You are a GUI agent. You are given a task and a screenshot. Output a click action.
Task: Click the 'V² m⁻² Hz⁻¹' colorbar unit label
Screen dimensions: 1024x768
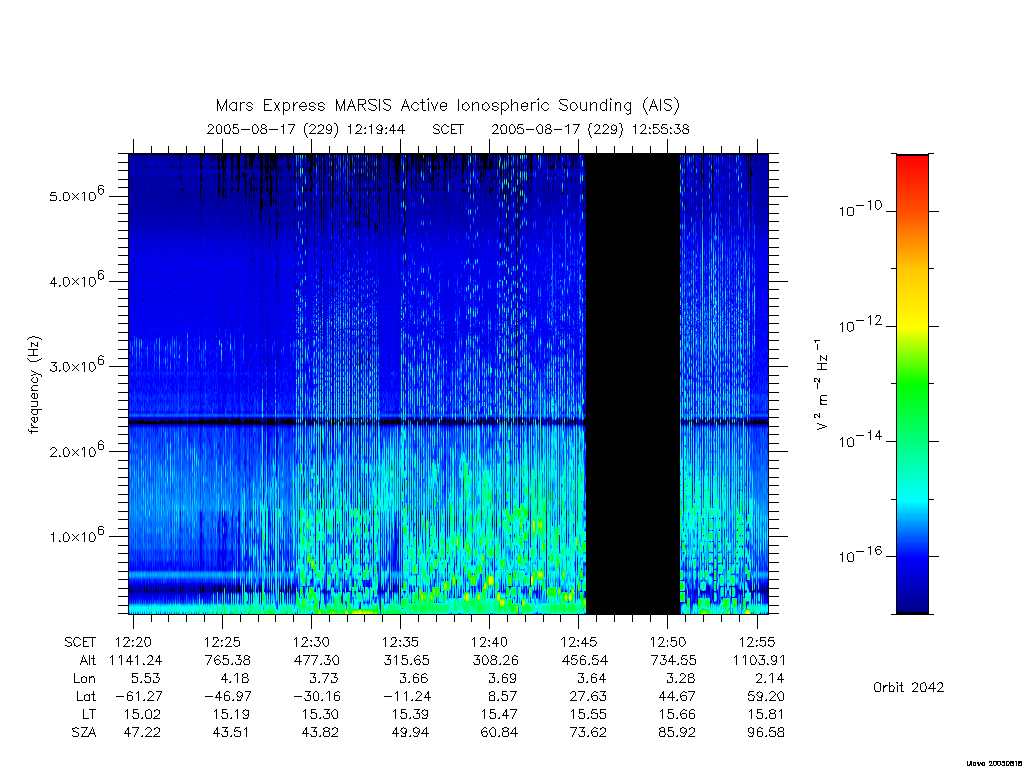tap(823, 385)
